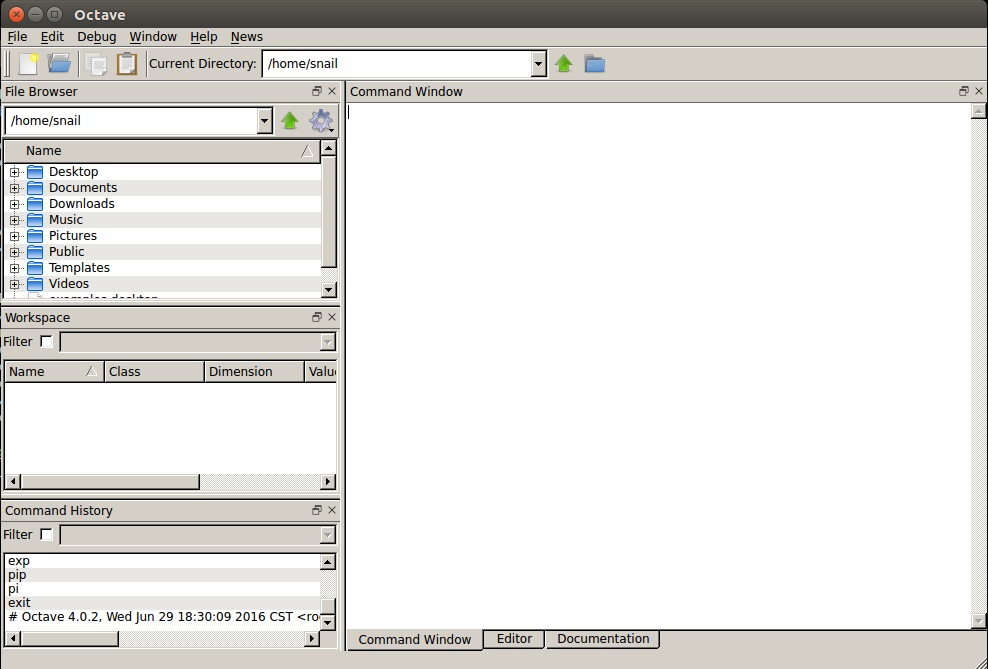Close the Command Window panel
Viewport: 988px width, 669px height.
(x=979, y=91)
